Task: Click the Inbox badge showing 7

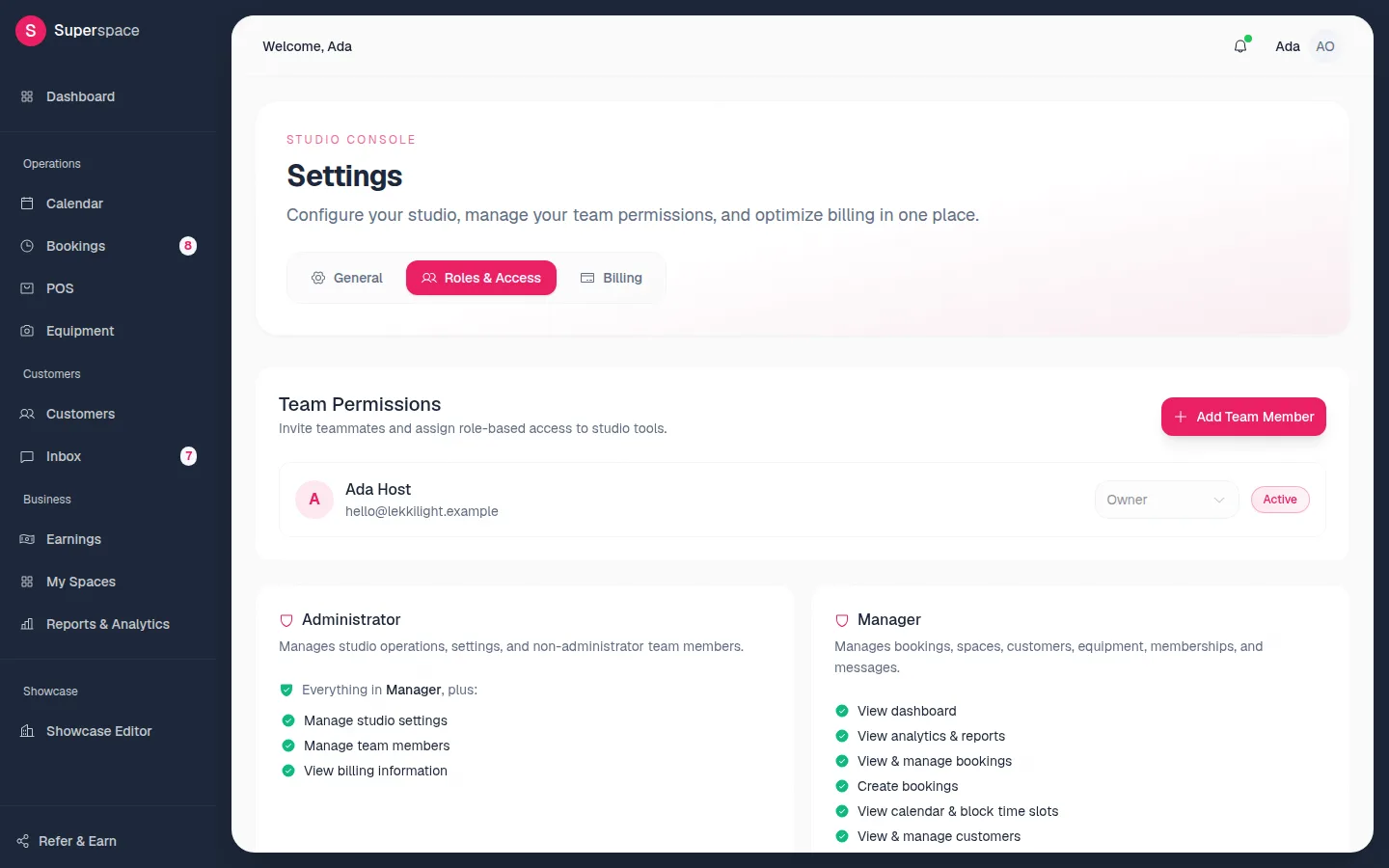Action: [x=188, y=456]
